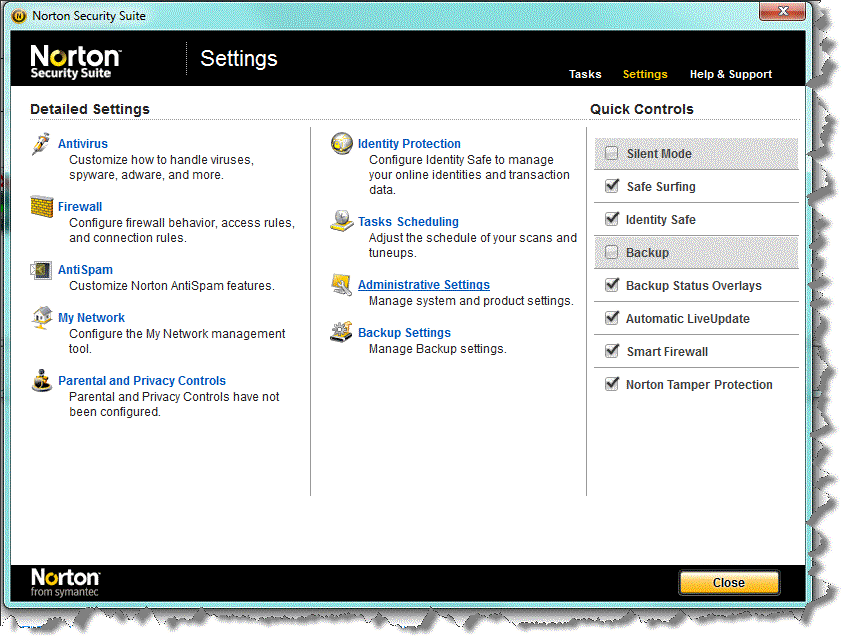The height and width of the screenshot is (637, 843).
Task: Click the Norton Security Suite header logo
Action: coord(76,61)
